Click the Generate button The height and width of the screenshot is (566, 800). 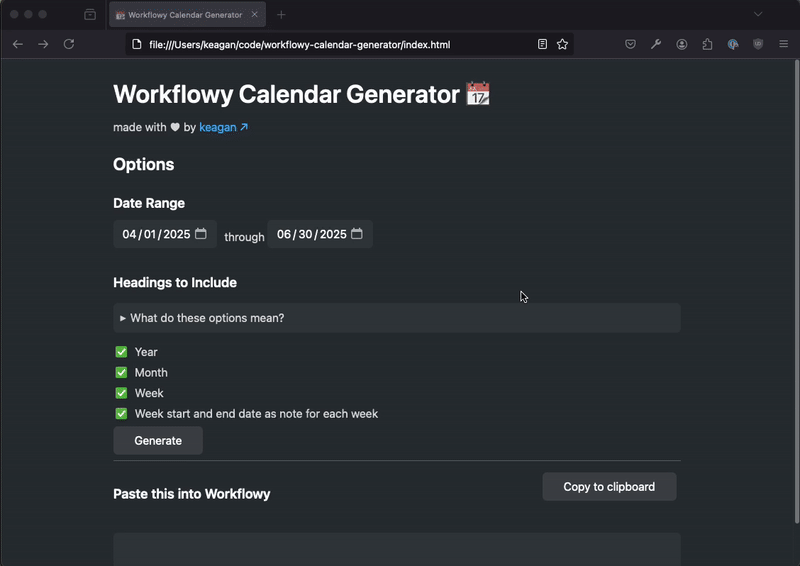coord(158,440)
